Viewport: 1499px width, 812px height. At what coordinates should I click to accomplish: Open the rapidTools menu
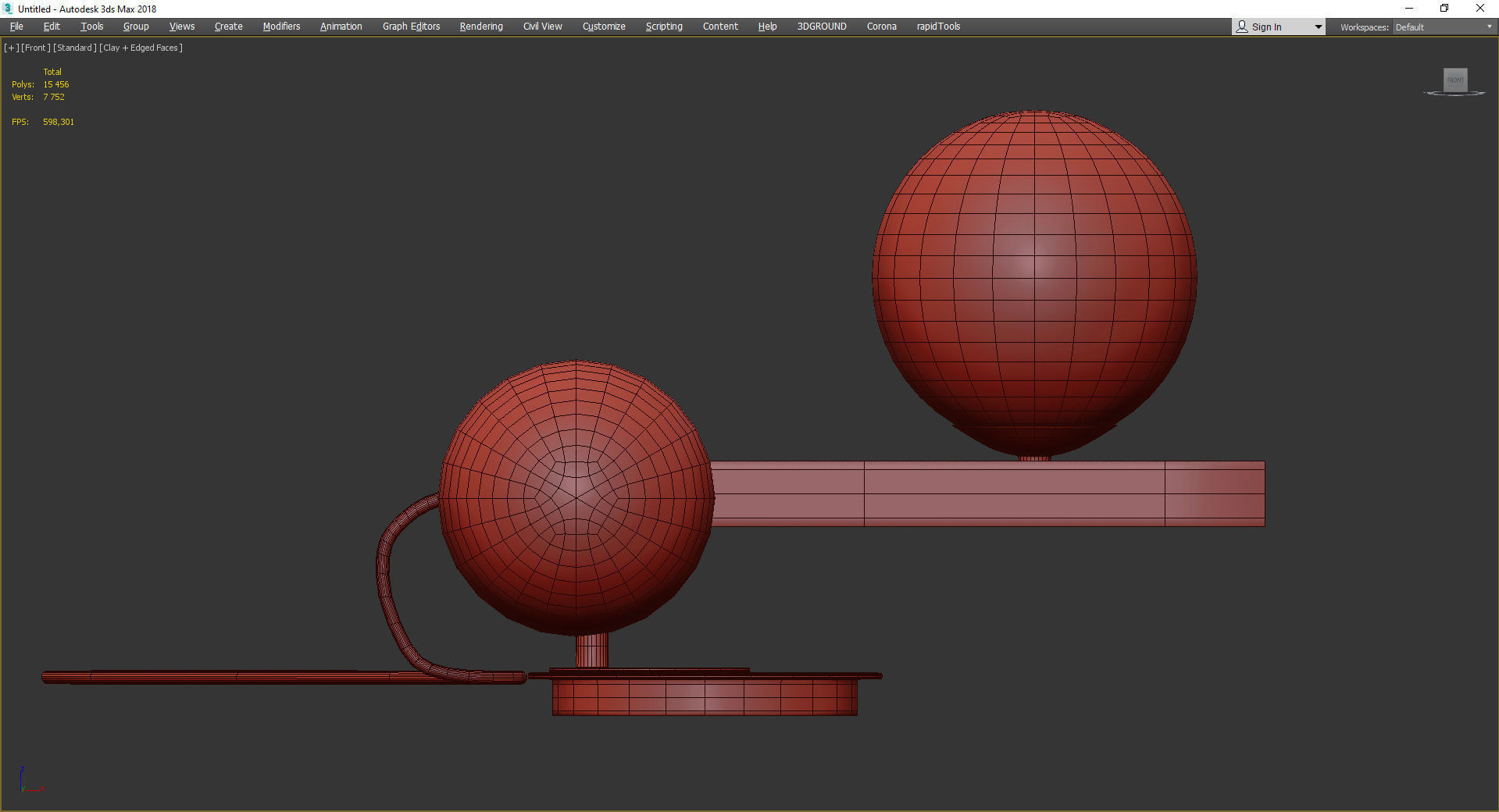(x=938, y=27)
